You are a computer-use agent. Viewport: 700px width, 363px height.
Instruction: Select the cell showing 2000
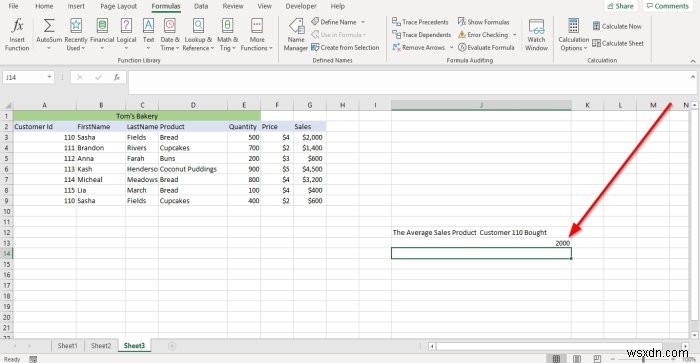[481, 243]
